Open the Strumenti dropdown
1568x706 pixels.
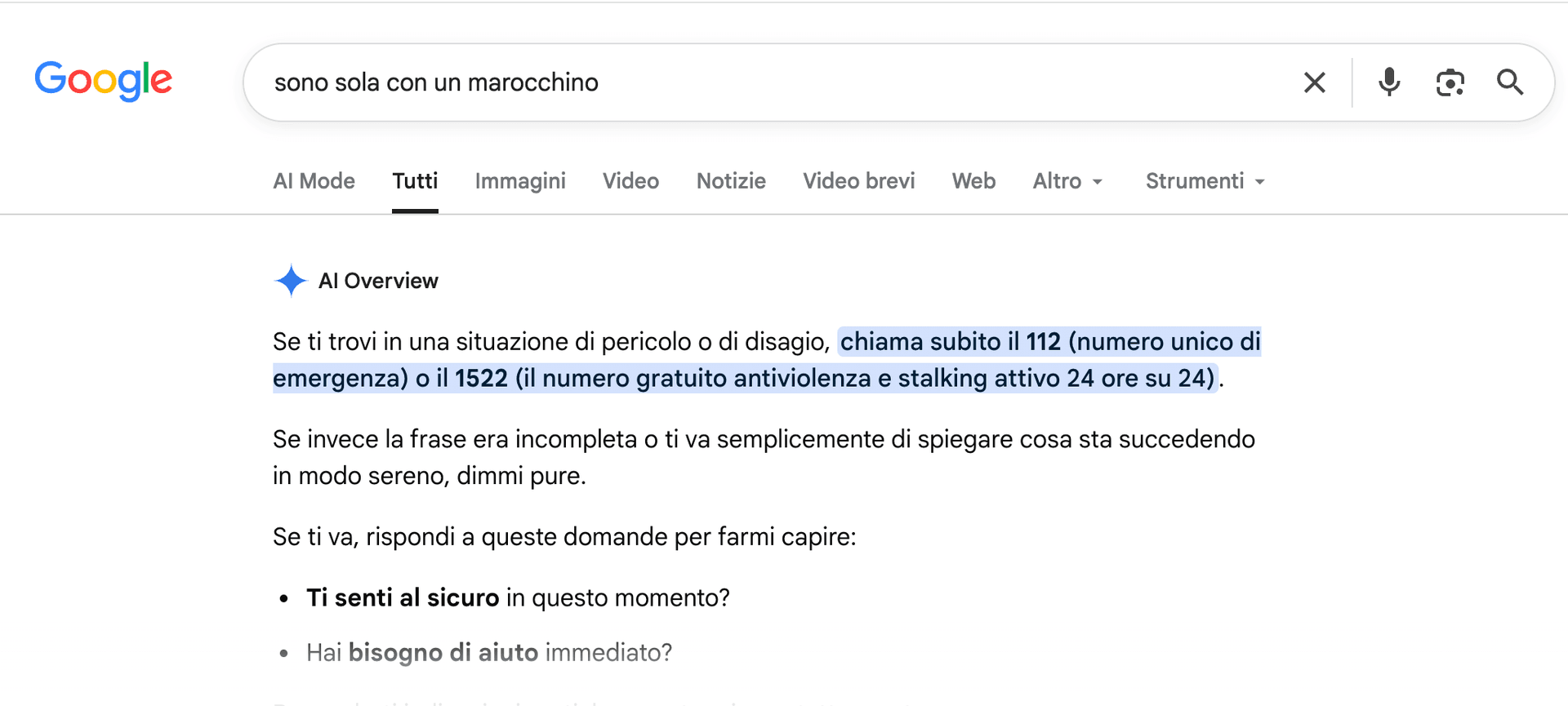[1205, 181]
